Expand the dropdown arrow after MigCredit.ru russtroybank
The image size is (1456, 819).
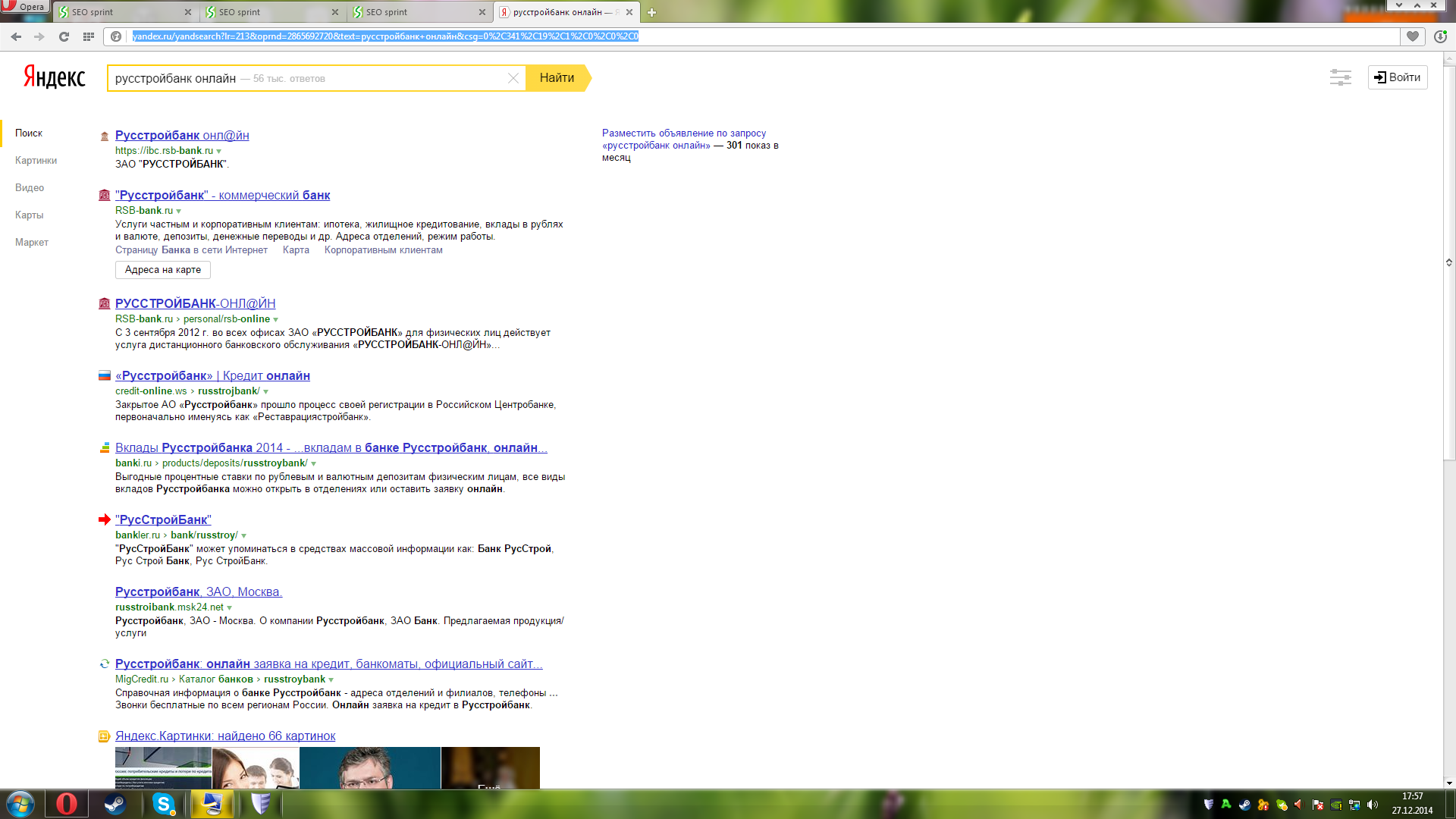pyautogui.click(x=331, y=680)
